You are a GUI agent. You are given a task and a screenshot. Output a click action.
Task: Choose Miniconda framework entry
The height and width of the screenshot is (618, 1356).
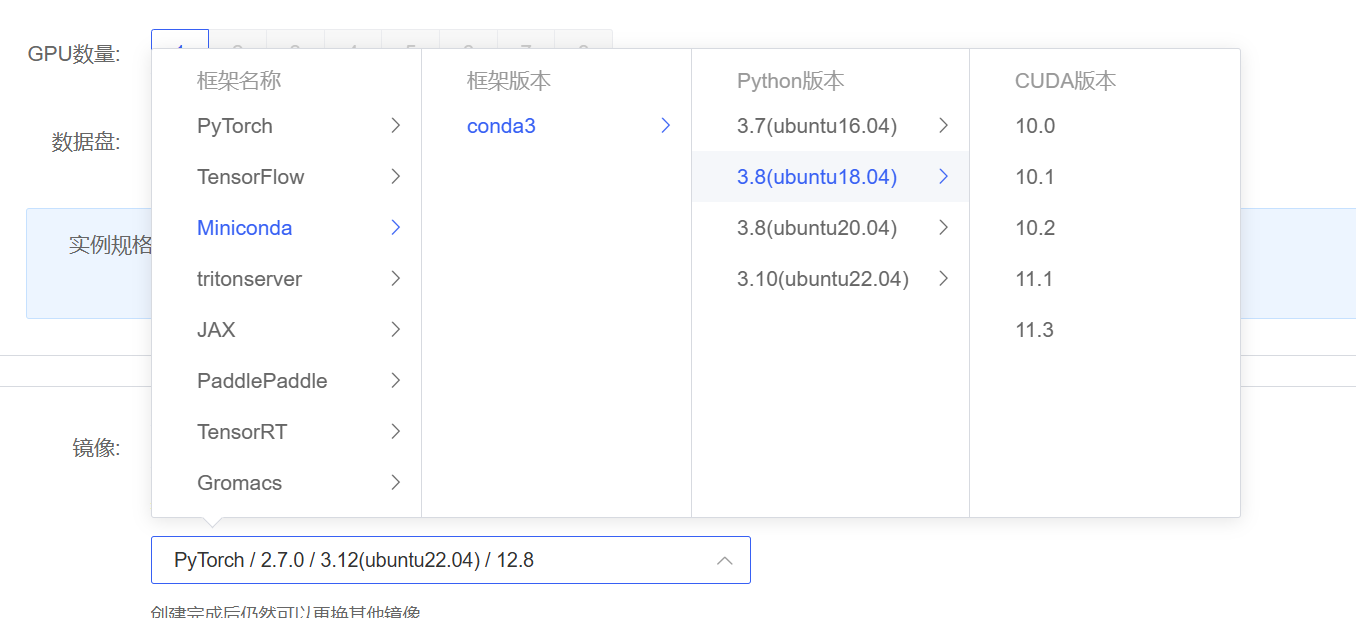(286, 228)
